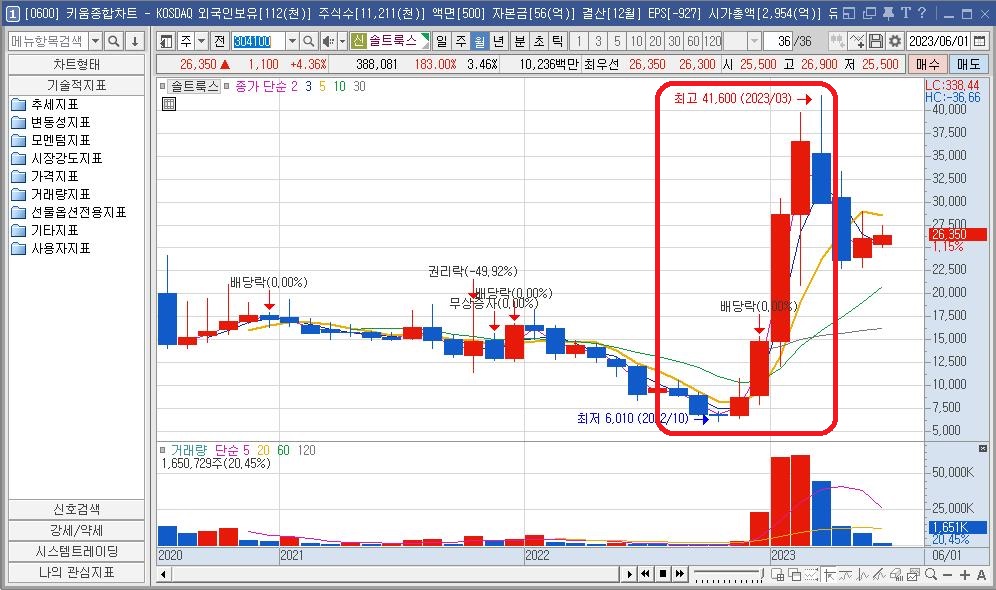Click the pin icon in title bar
The width and height of the screenshot is (996, 590).
[888, 13]
